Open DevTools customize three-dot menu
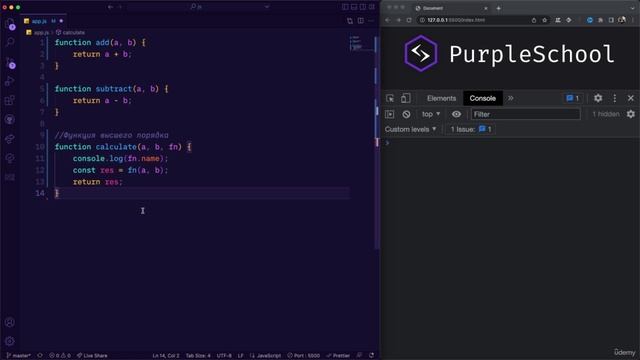This screenshot has width=640, height=360. click(x=615, y=98)
